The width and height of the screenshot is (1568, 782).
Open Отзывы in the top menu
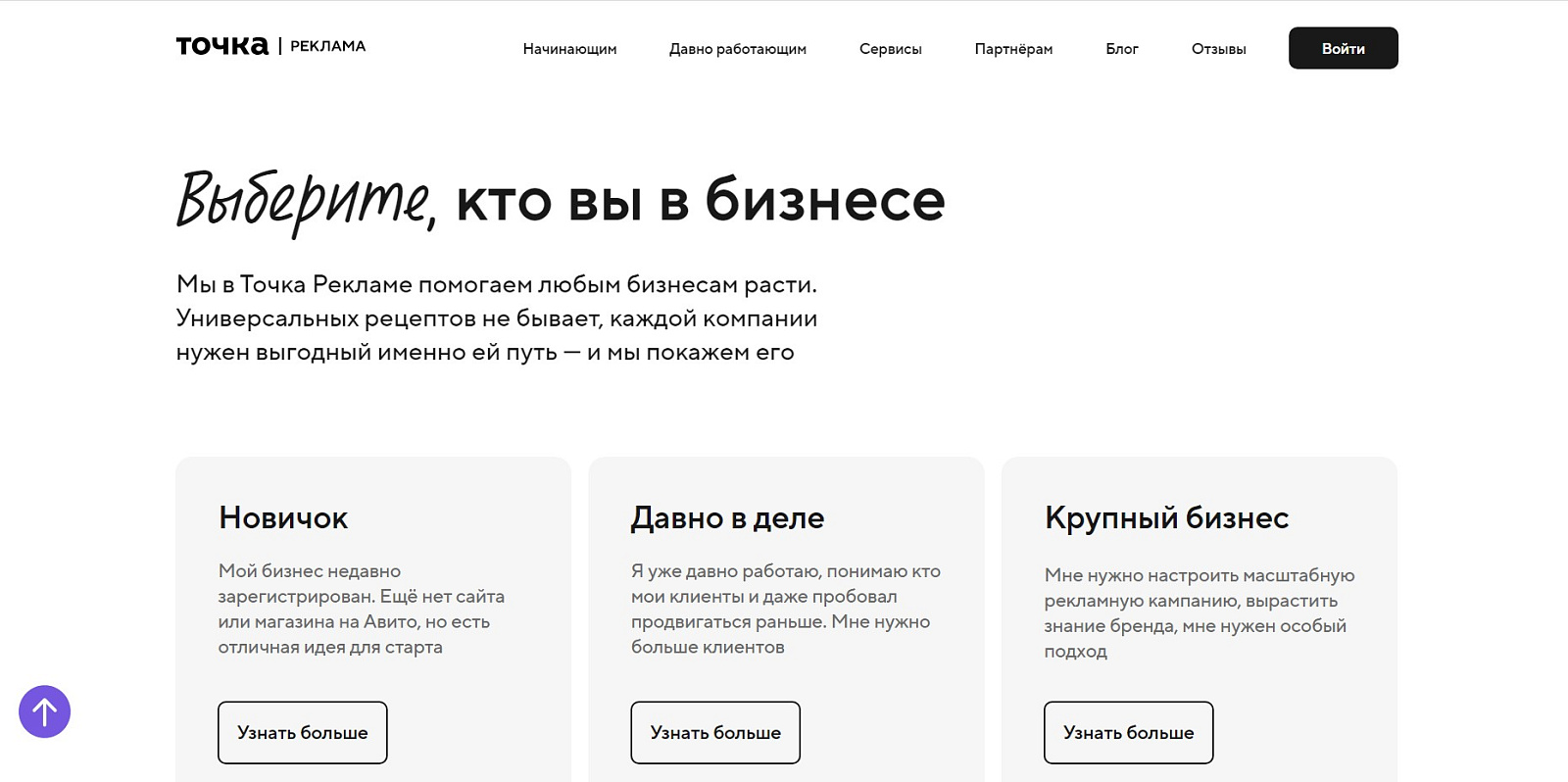(1219, 49)
